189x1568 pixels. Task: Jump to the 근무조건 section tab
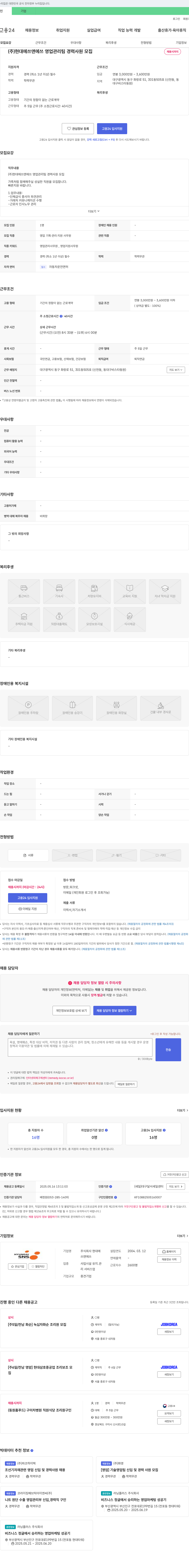41,43
